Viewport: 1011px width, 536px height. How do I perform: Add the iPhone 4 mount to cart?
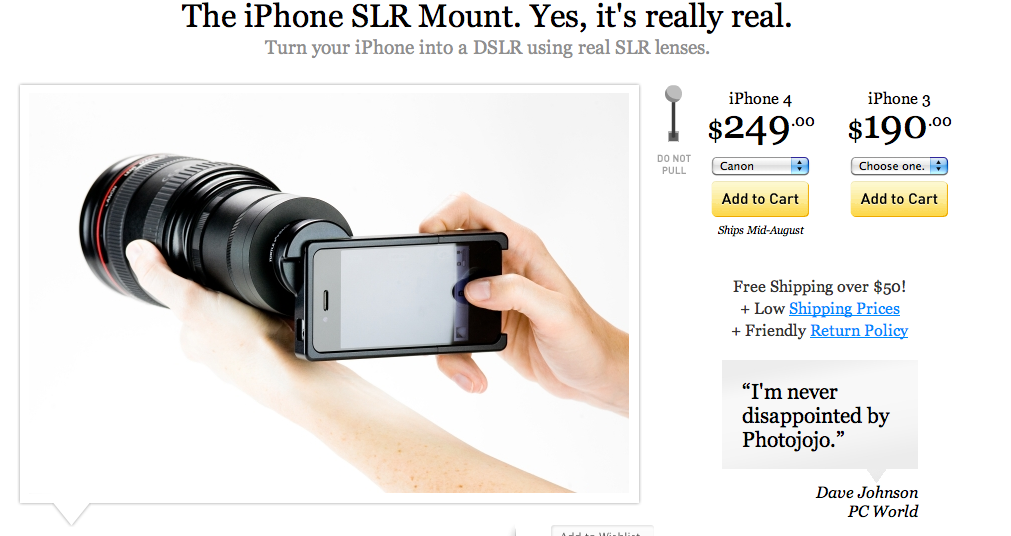tap(760, 199)
